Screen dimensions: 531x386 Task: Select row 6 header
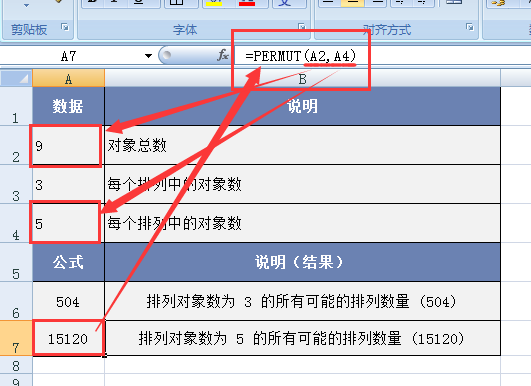(x=16, y=301)
